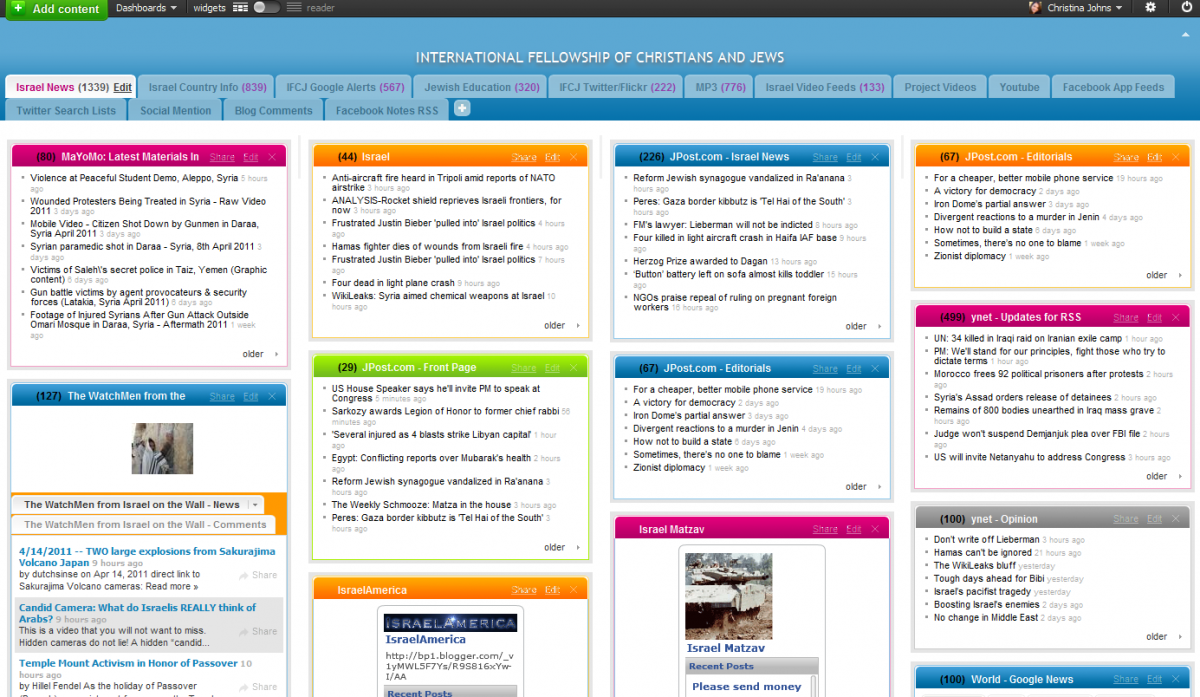Share the Sakurajima Volcano Japan post
Image resolution: width=1200 pixels, height=697 pixels.
pyautogui.click(x=258, y=575)
